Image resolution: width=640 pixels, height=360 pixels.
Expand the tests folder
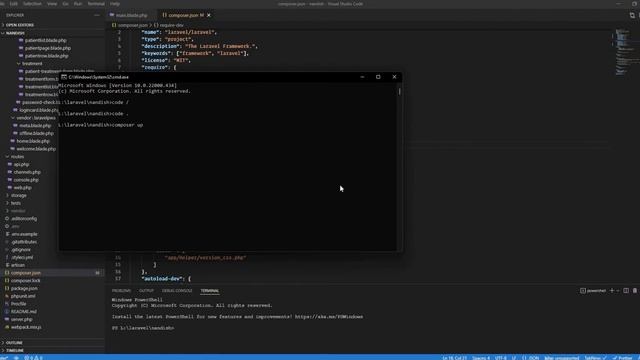click(16, 203)
